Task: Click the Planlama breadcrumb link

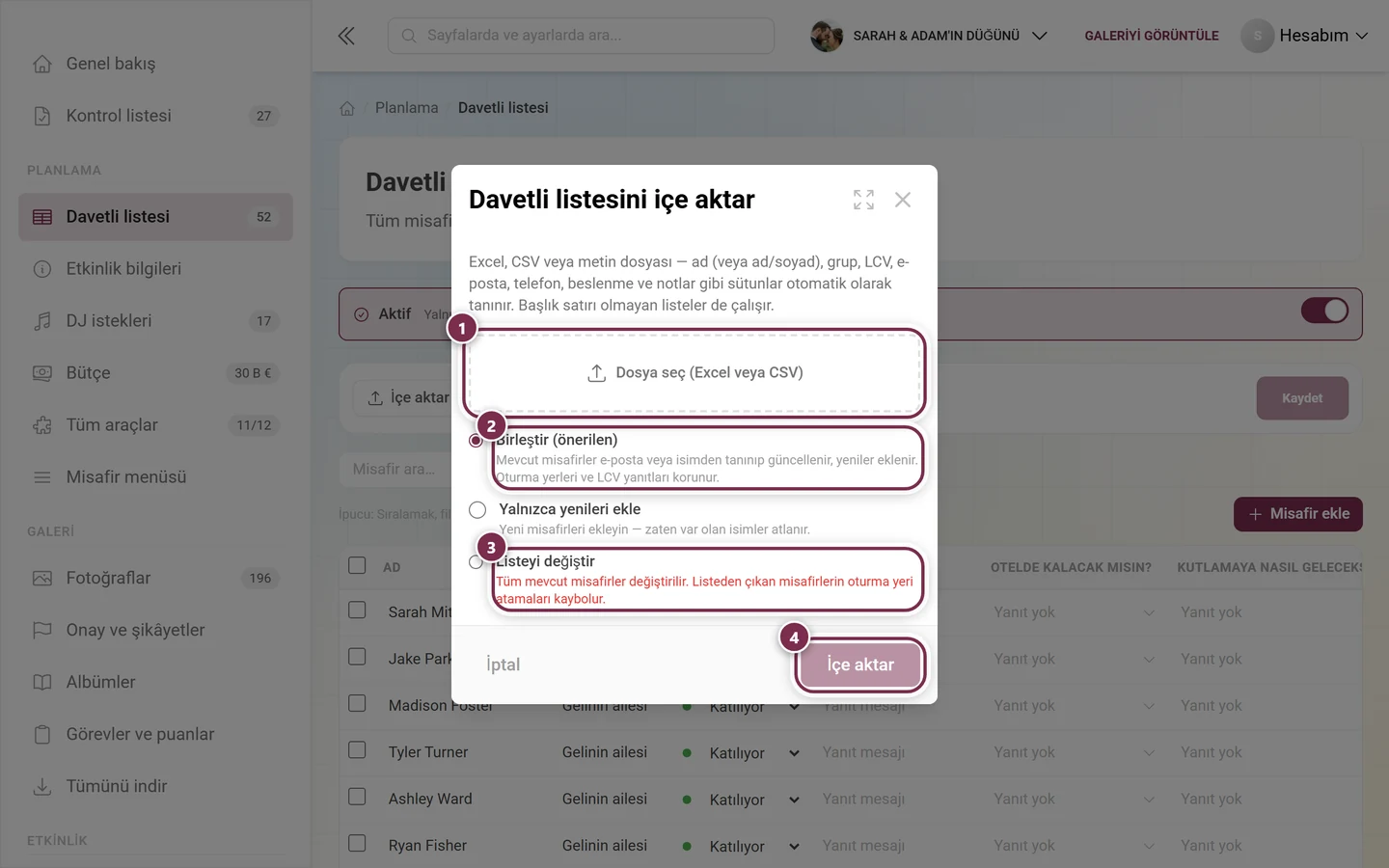Action: click(x=406, y=108)
